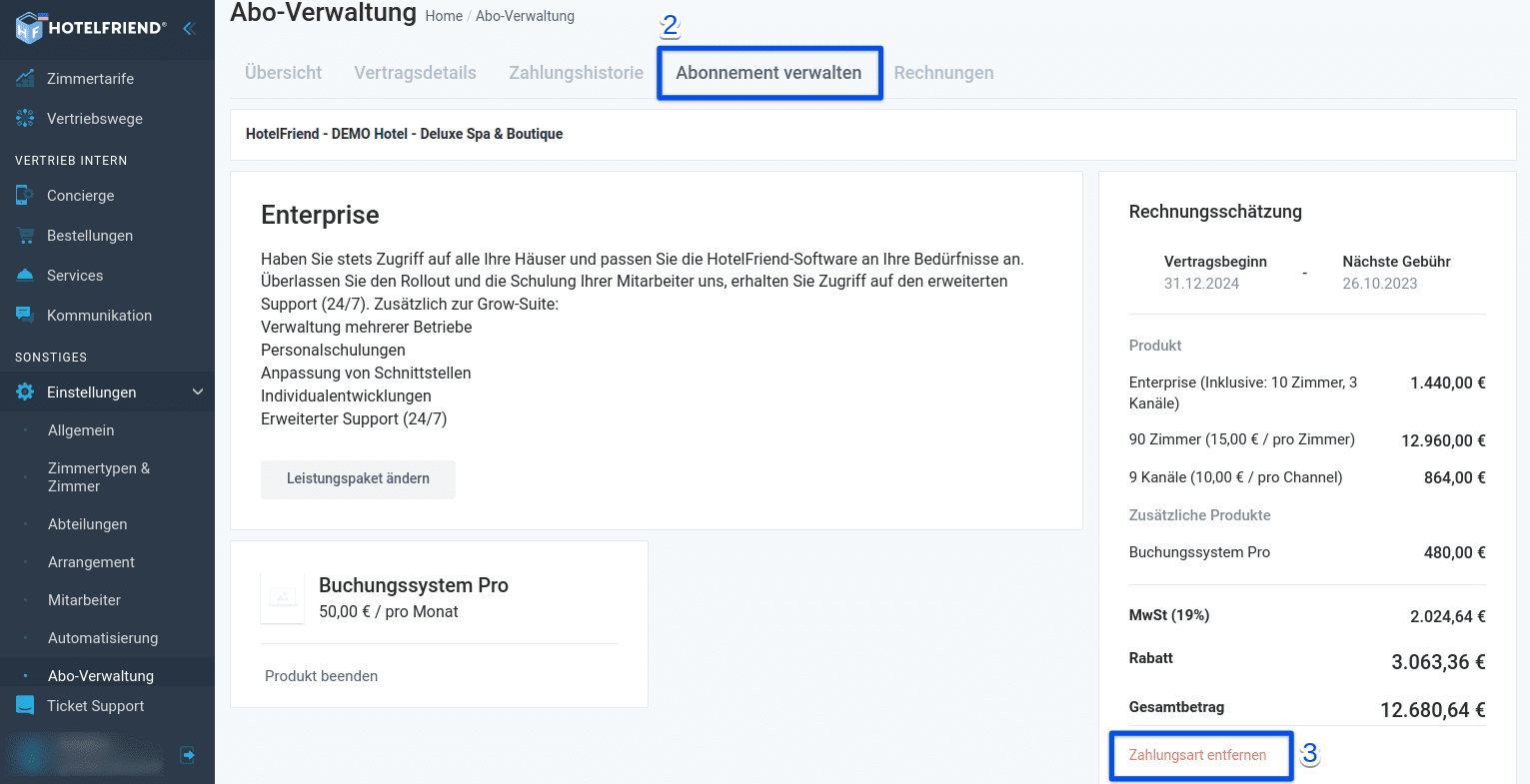Click the Produkt beenden link
The width and height of the screenshot is (1530, 784).
(321, 676)
